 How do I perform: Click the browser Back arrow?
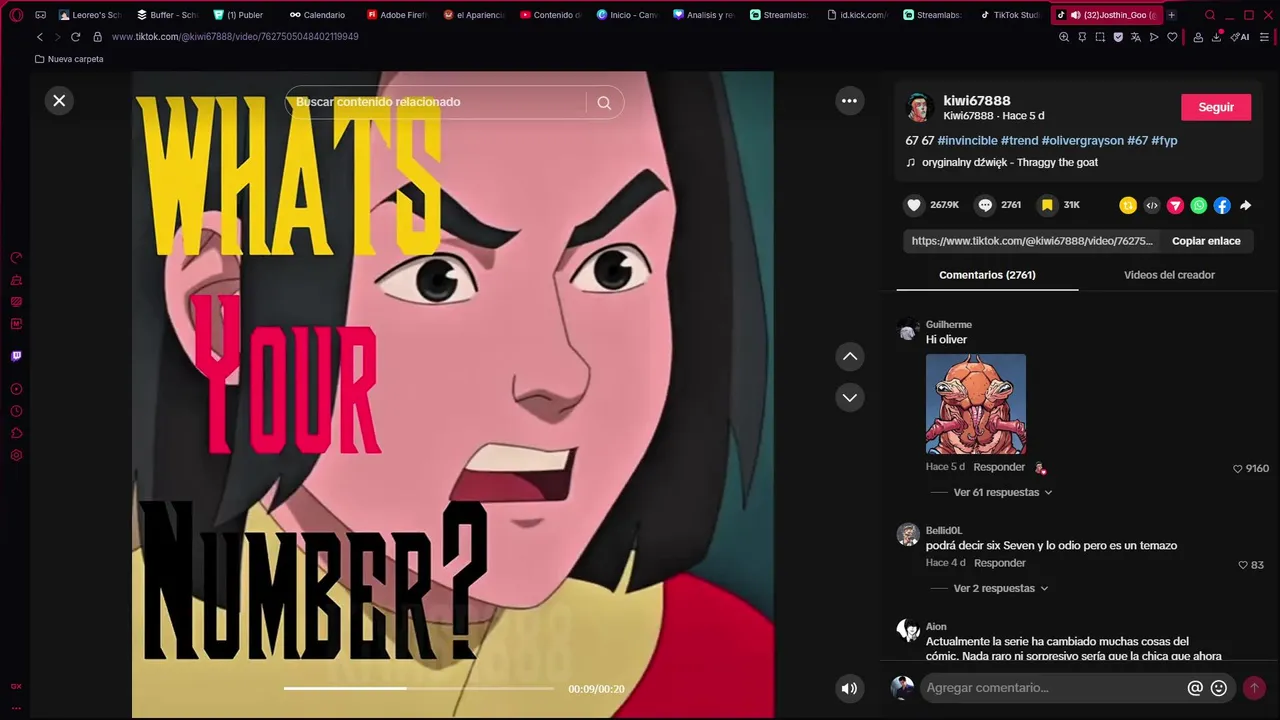coord(39,37)
